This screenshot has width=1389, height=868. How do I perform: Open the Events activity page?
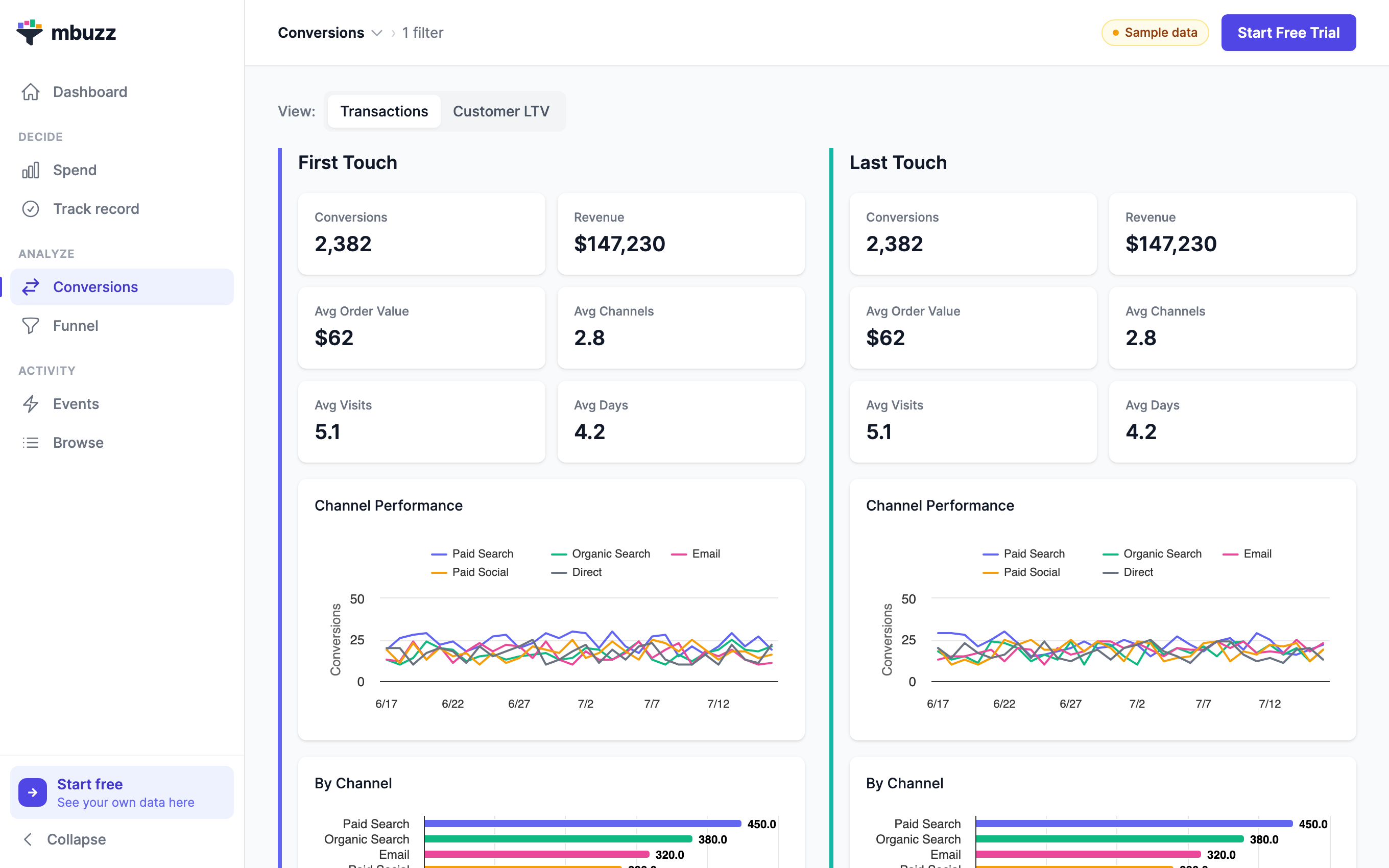point(122,403)
